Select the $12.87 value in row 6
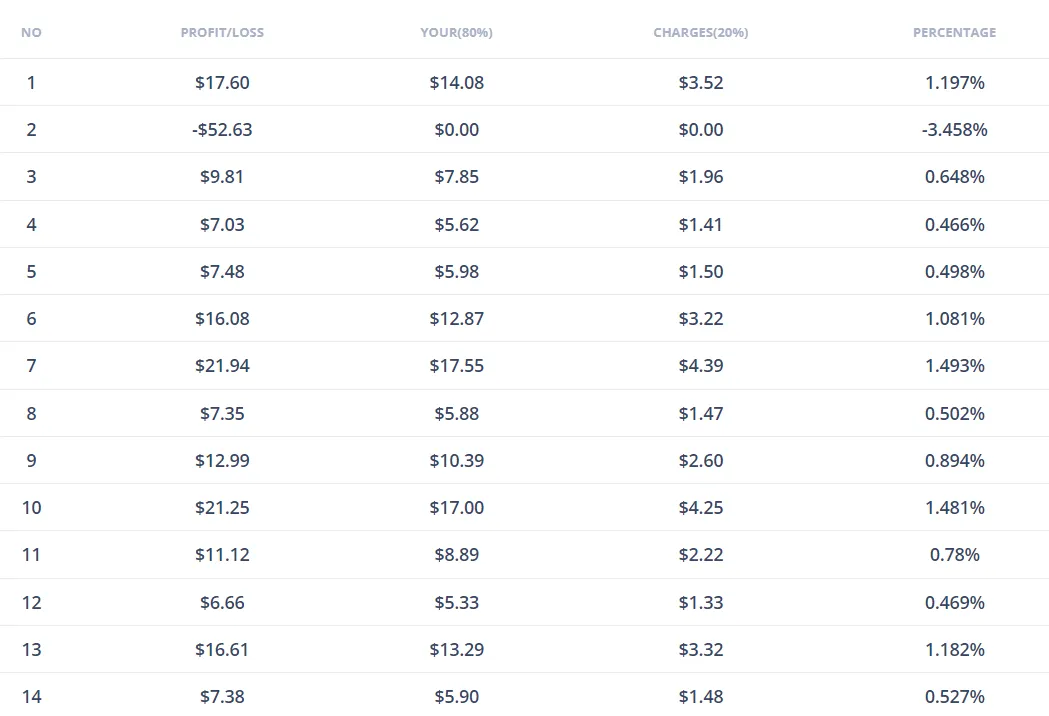Image resolution: width=1049 pixels, height=716 pixels. point(456,318)
